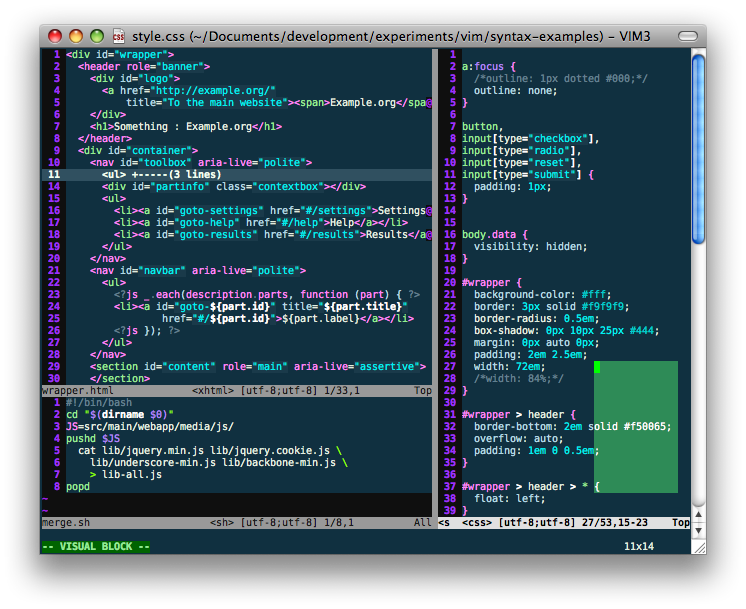Click the red close window button
The image size is (746, 609).
55,36
